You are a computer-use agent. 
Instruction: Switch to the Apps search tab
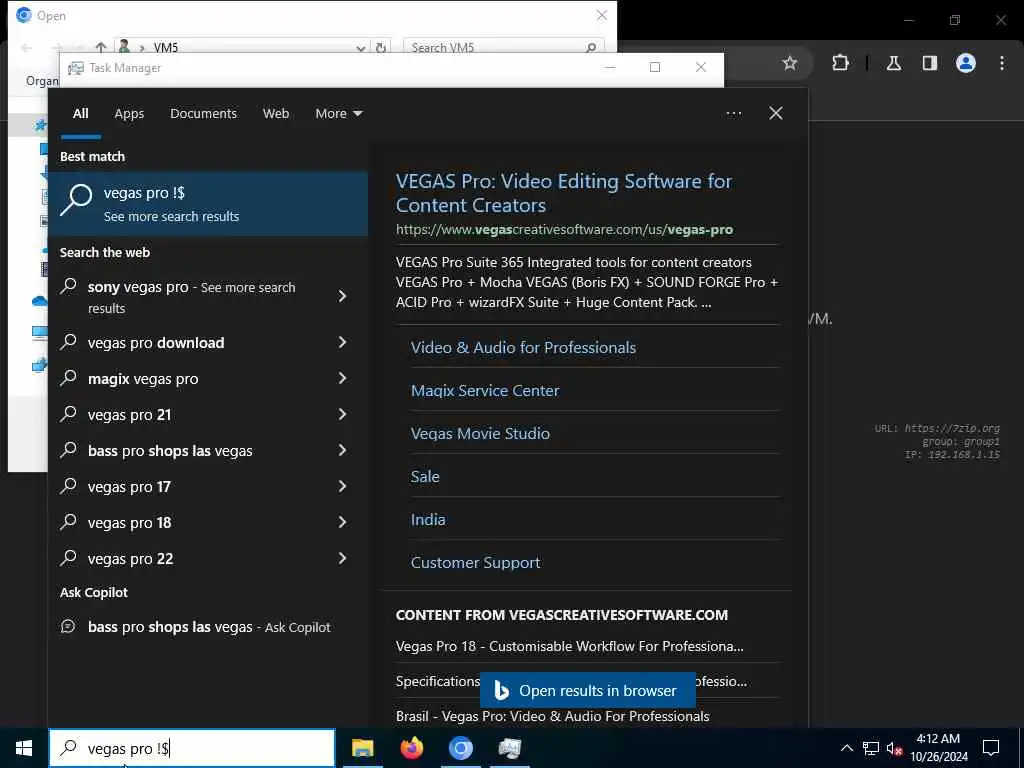point(129,114)
